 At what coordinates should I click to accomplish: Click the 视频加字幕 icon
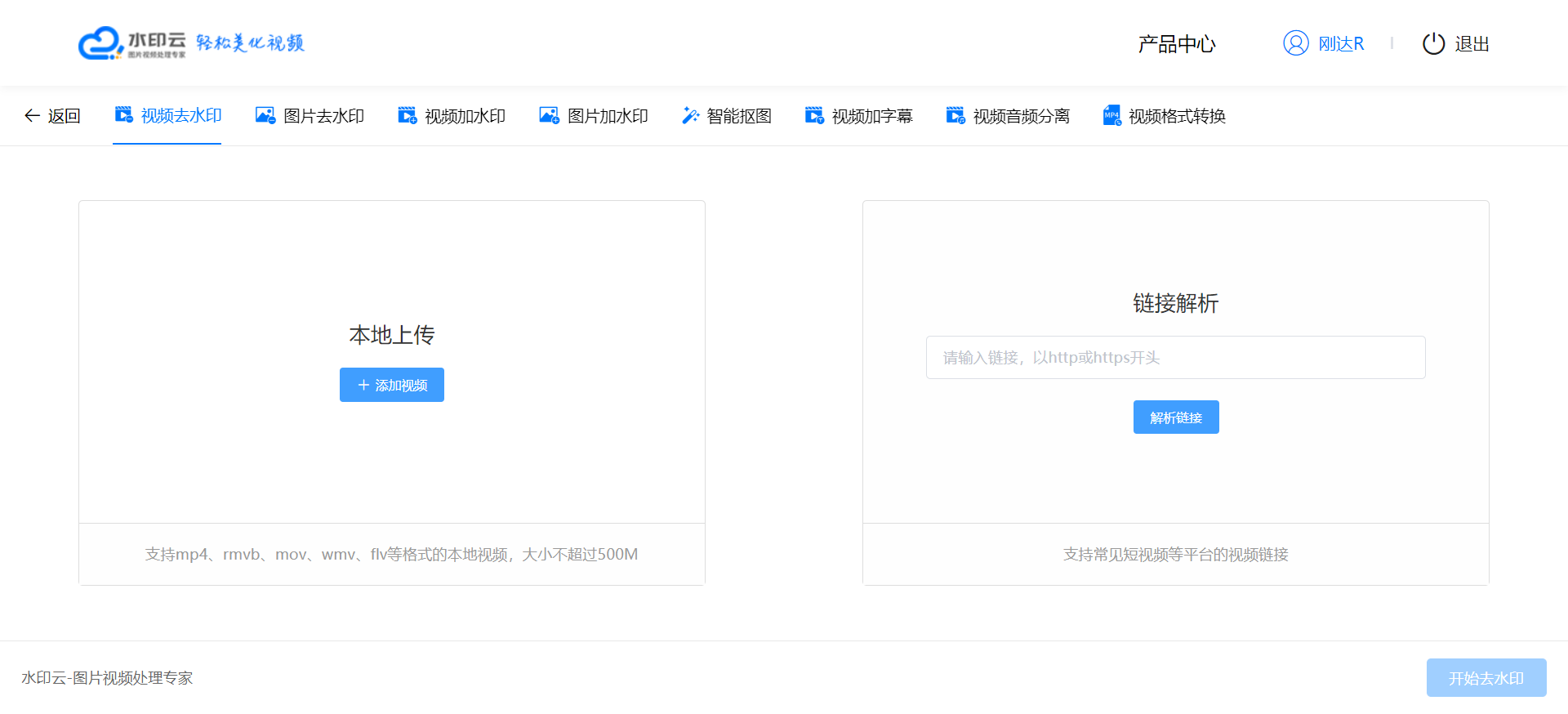click(x=814, y=115)
